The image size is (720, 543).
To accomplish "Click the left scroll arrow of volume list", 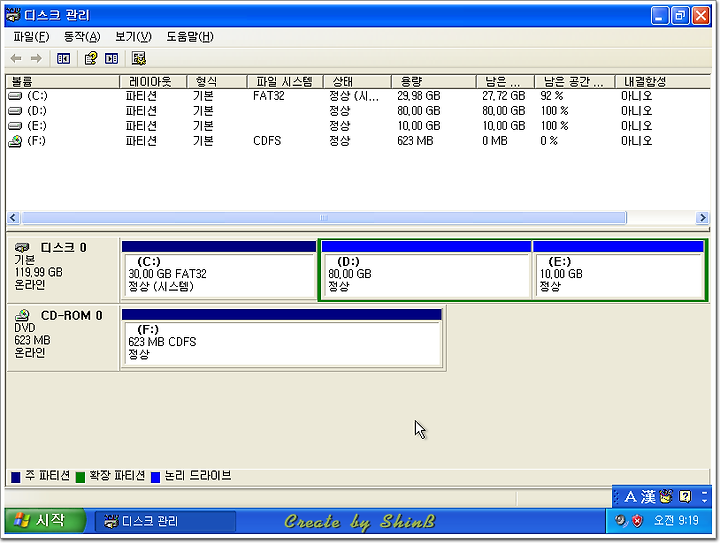I will point(13,218).
